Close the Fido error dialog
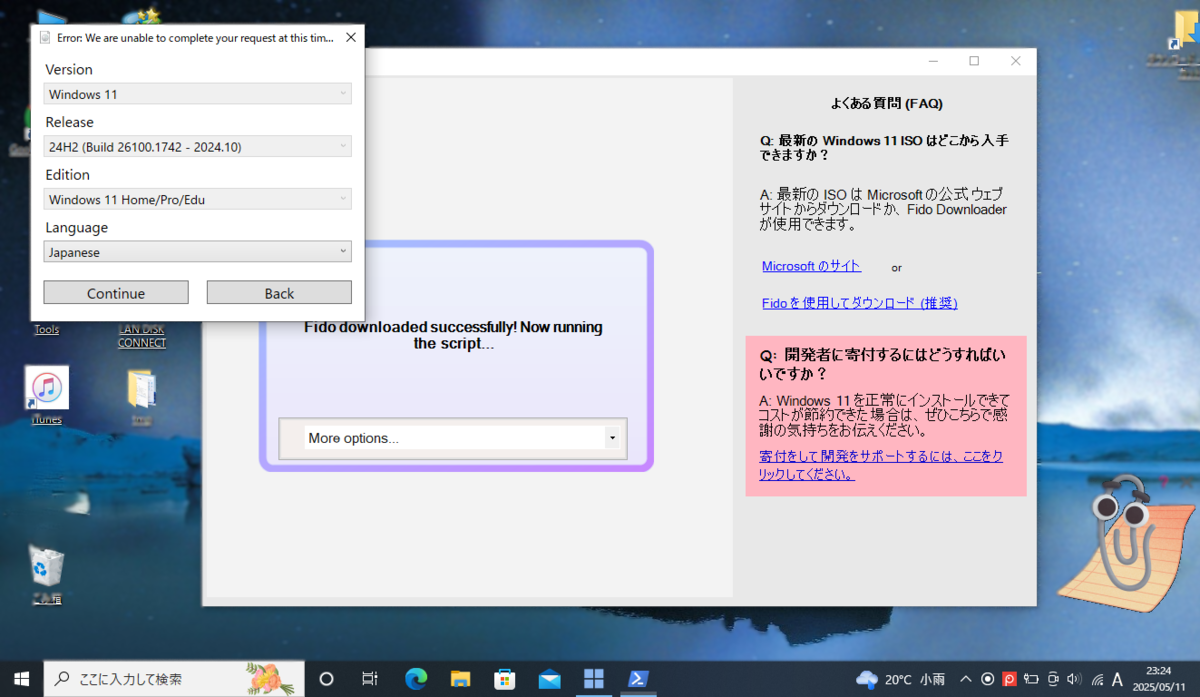The width and height of the screenshot is (1200, 697). point(350,38)
